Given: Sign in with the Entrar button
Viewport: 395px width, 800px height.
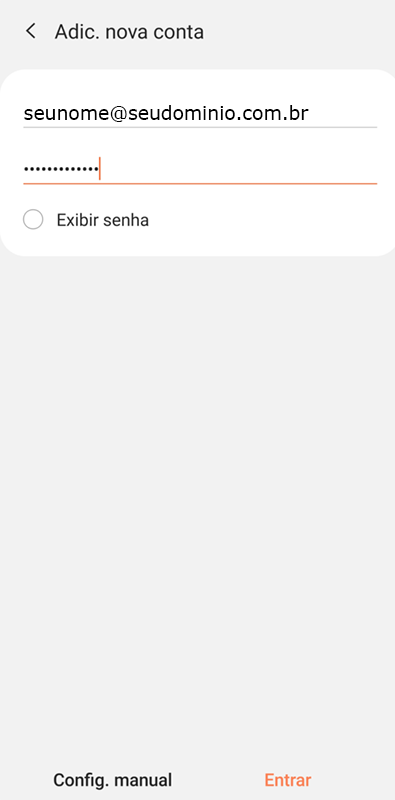Looking at the screenshot, I should [288, 780].
